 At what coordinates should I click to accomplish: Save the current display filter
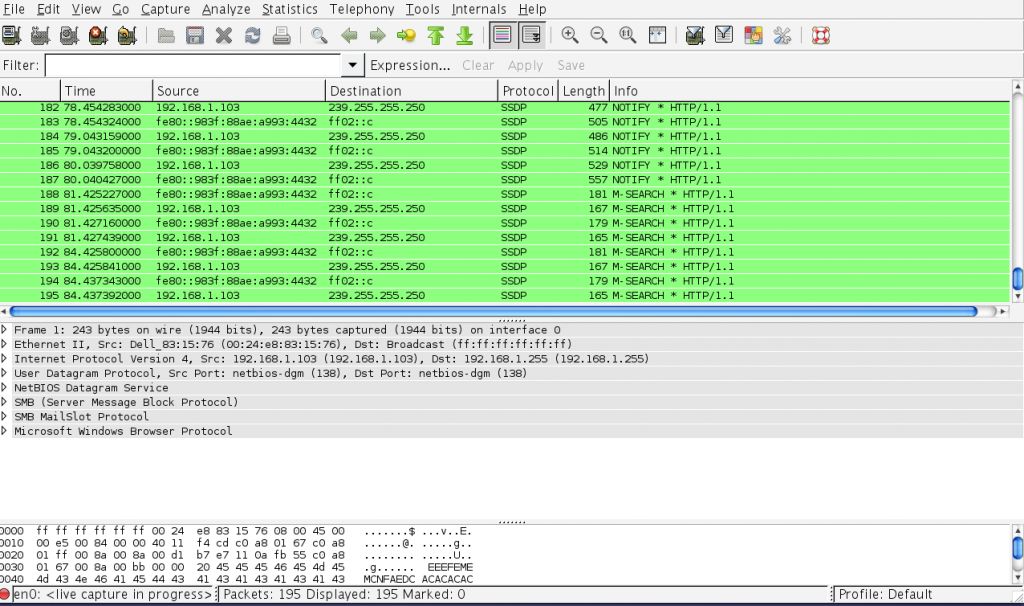(571, 65)
